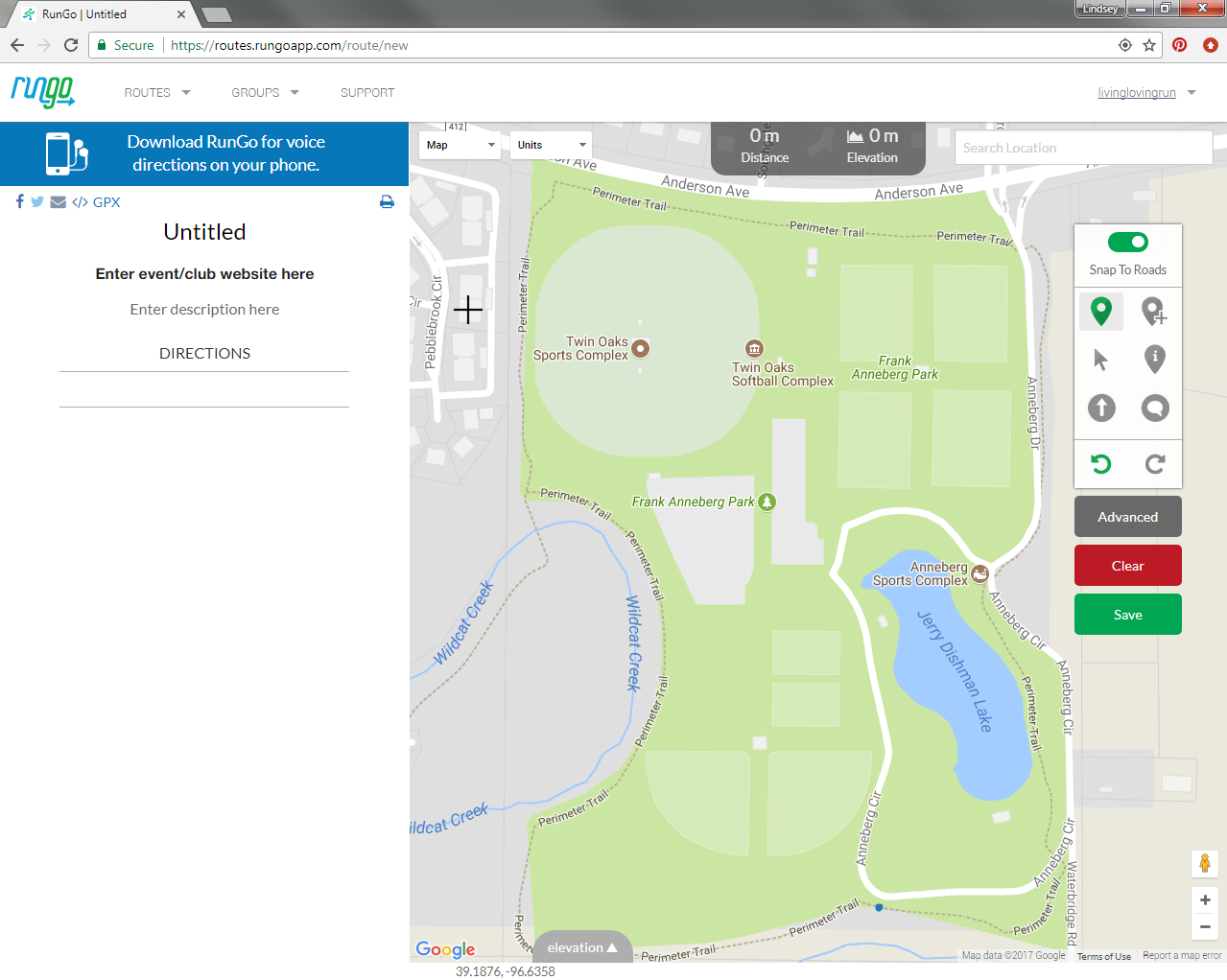The width and height of the screenshot is (1227, 980).
Task: Toggle the Snap To Roads switch
Action: [x=1127, y=243]
